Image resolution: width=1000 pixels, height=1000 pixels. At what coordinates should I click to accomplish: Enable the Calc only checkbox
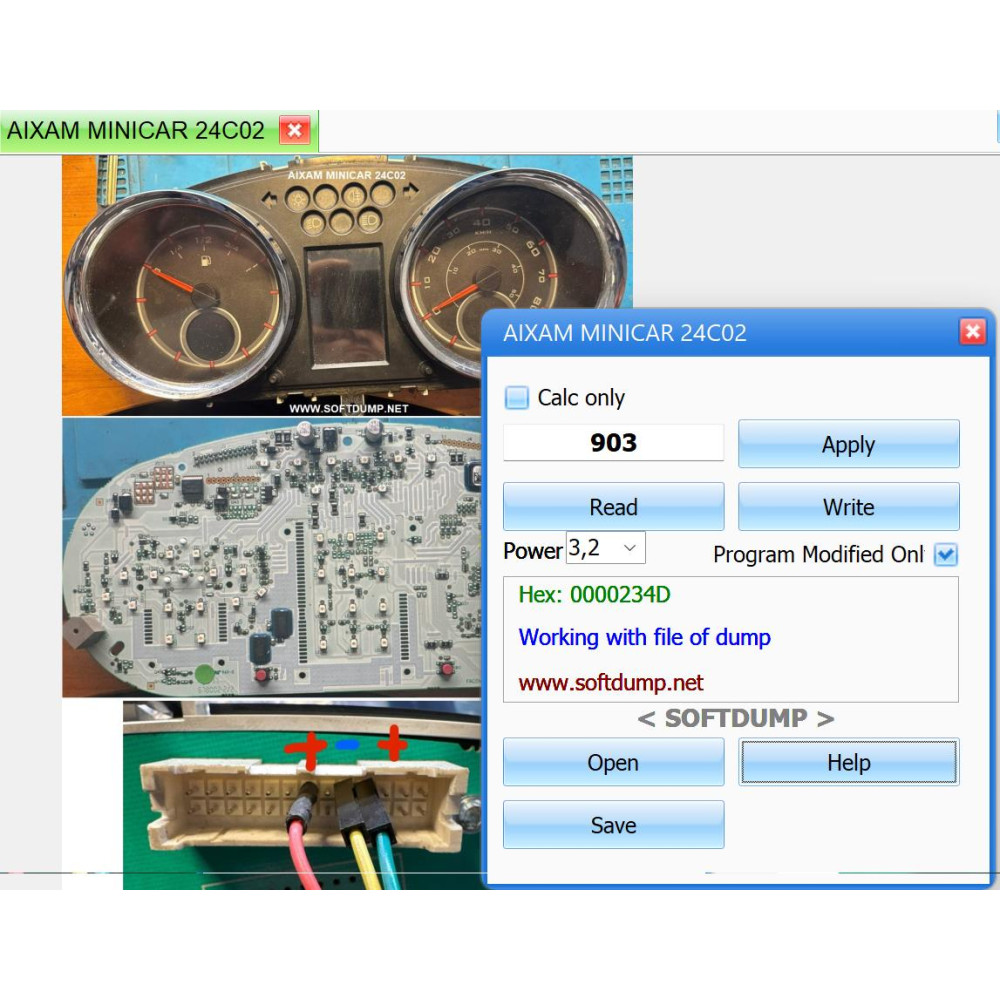click(x=517, y=397)
